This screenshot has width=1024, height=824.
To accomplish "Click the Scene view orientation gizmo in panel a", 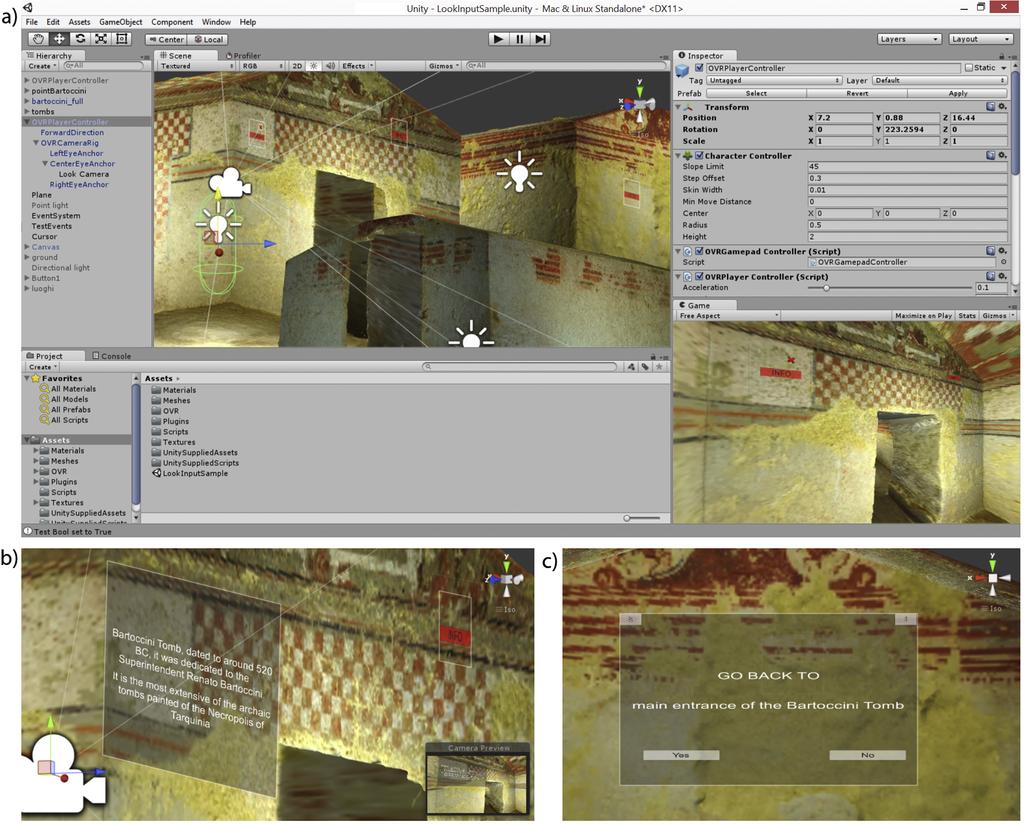I will click(639, 104).
